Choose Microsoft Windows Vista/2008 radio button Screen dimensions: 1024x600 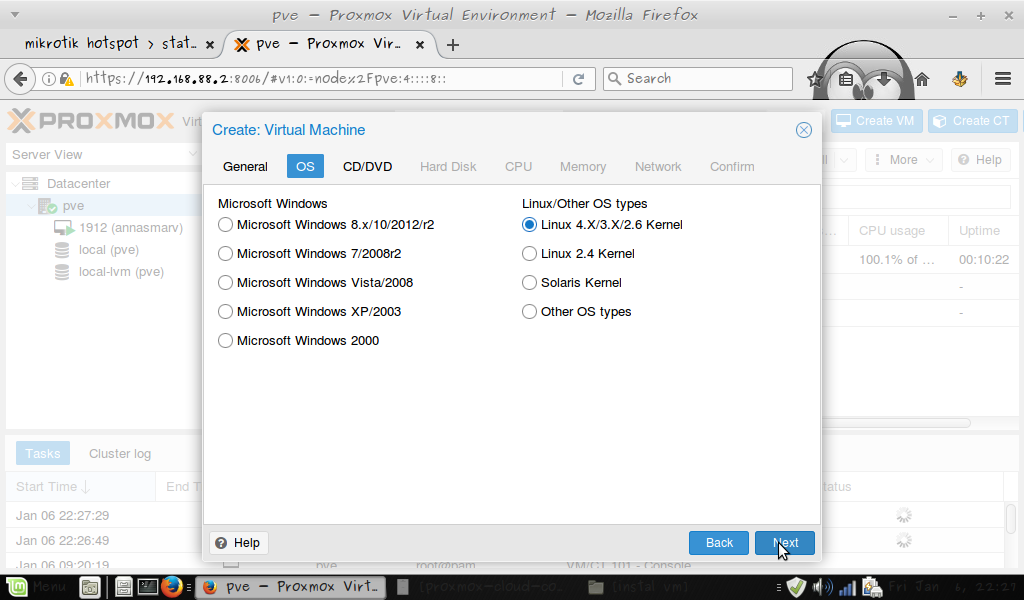pyautogui.click(x=225, y=283)
